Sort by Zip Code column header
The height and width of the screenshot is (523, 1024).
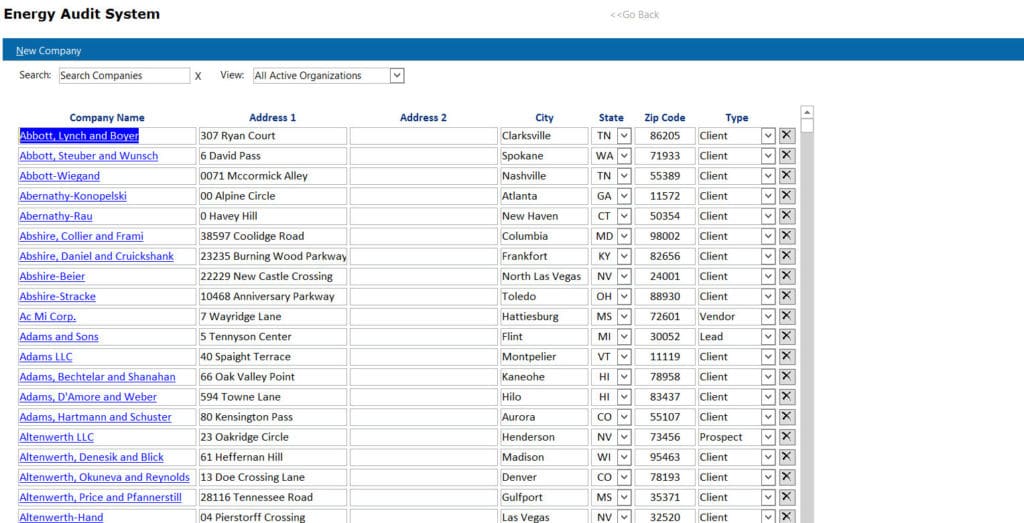pos(664,118)
